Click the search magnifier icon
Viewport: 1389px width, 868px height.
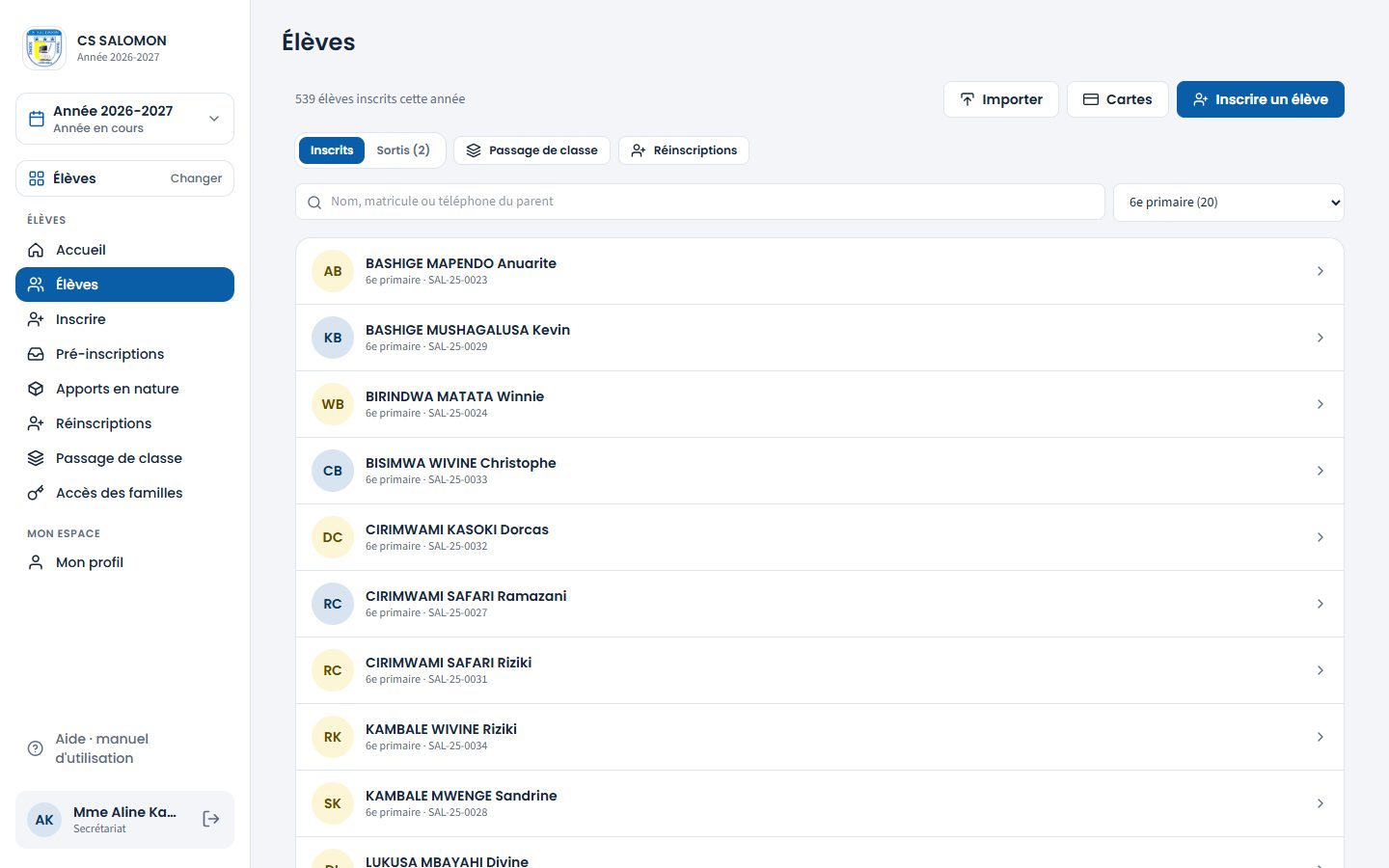(x=314, y=203)
